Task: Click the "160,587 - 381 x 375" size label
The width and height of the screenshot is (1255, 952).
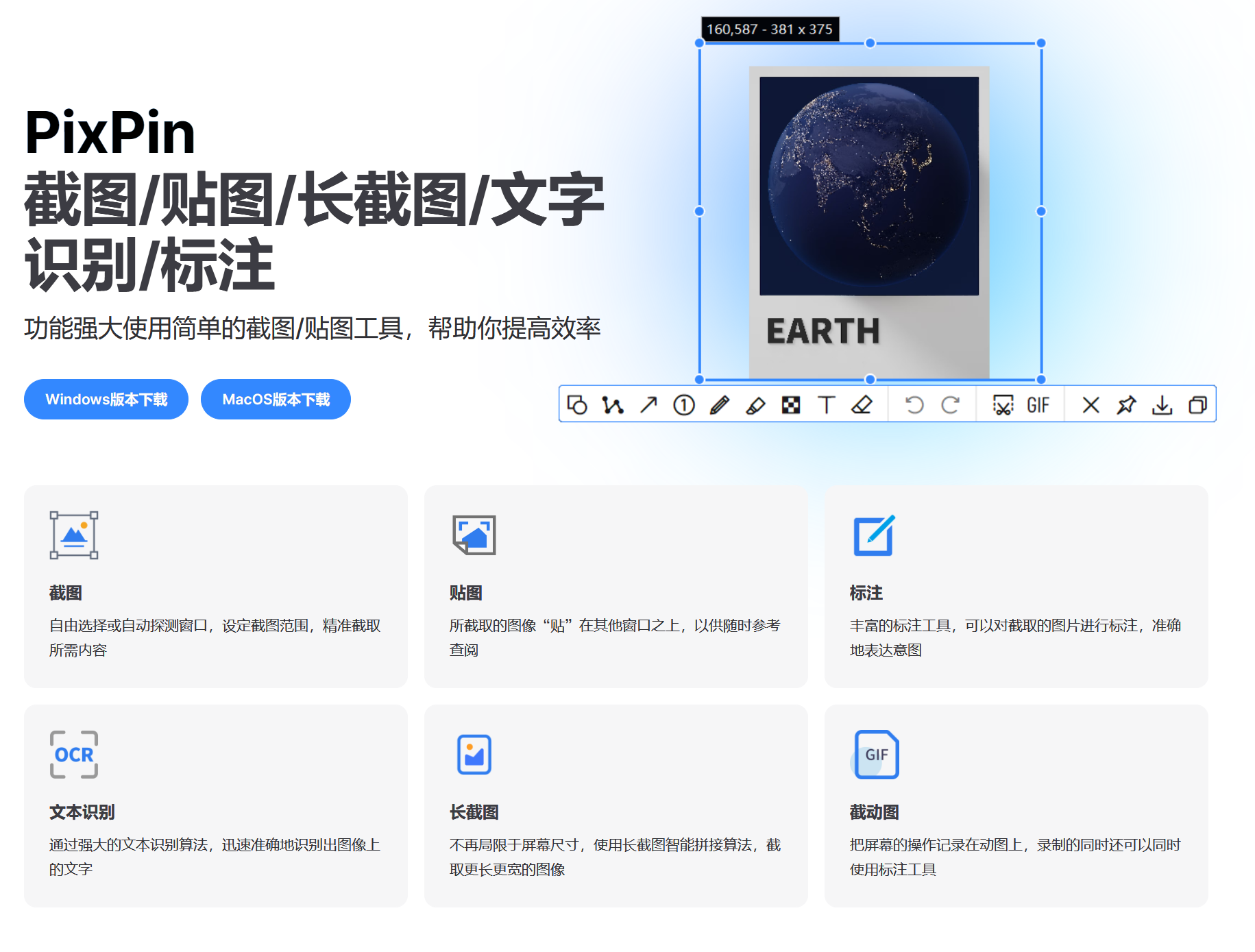Action: (770, 29)
